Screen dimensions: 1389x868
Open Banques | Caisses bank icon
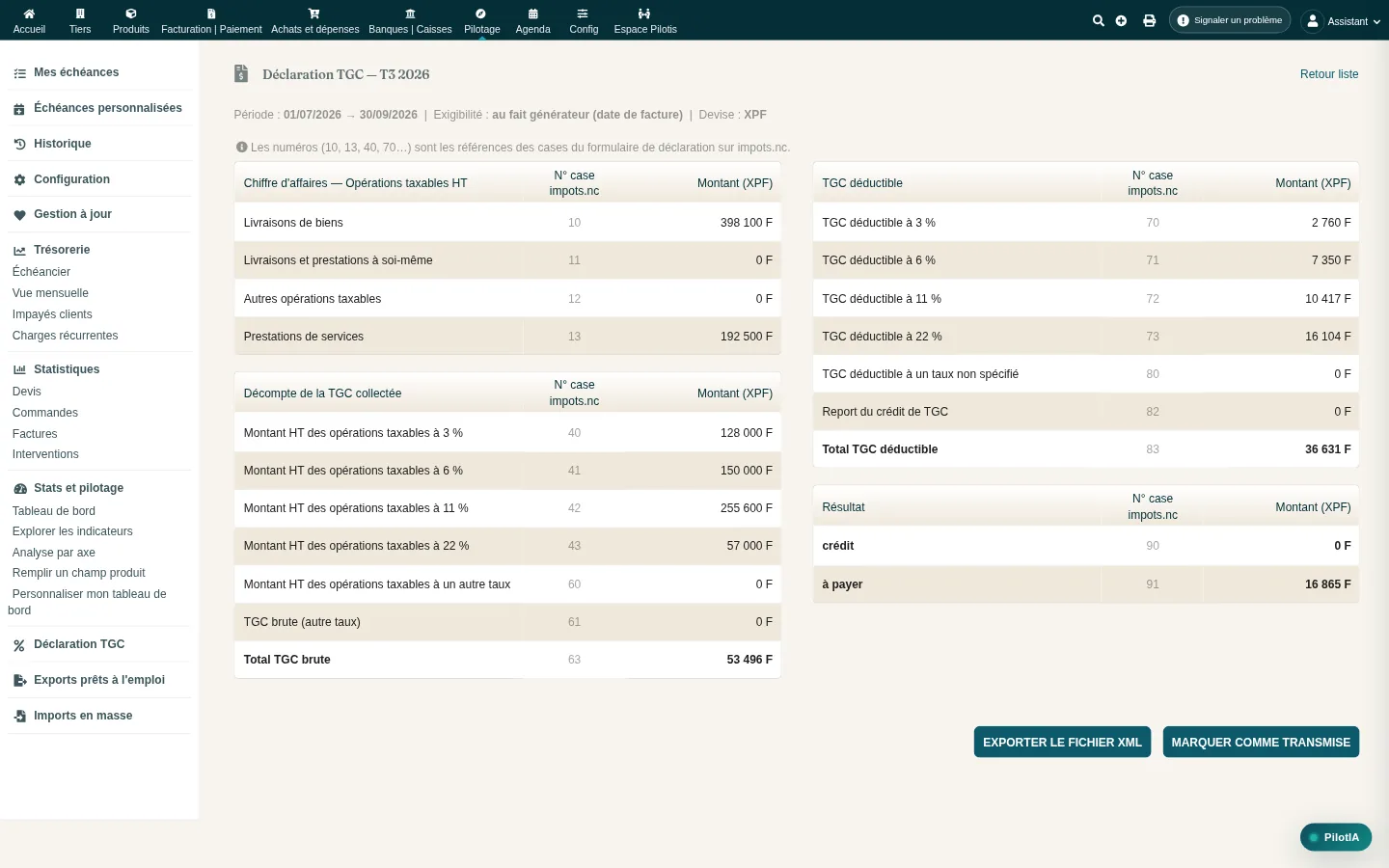(x=410, y=14)
